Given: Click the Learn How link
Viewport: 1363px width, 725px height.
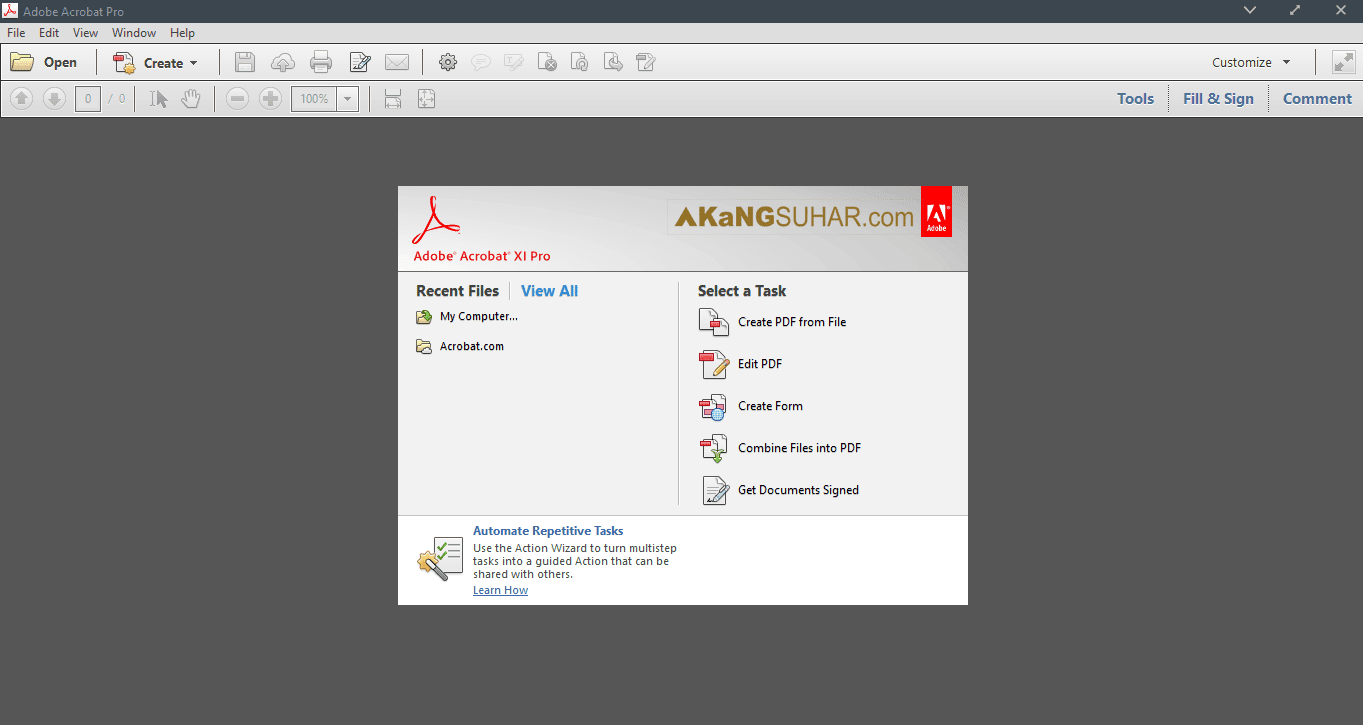Looking at the screenshot, I should pos(500,589).
